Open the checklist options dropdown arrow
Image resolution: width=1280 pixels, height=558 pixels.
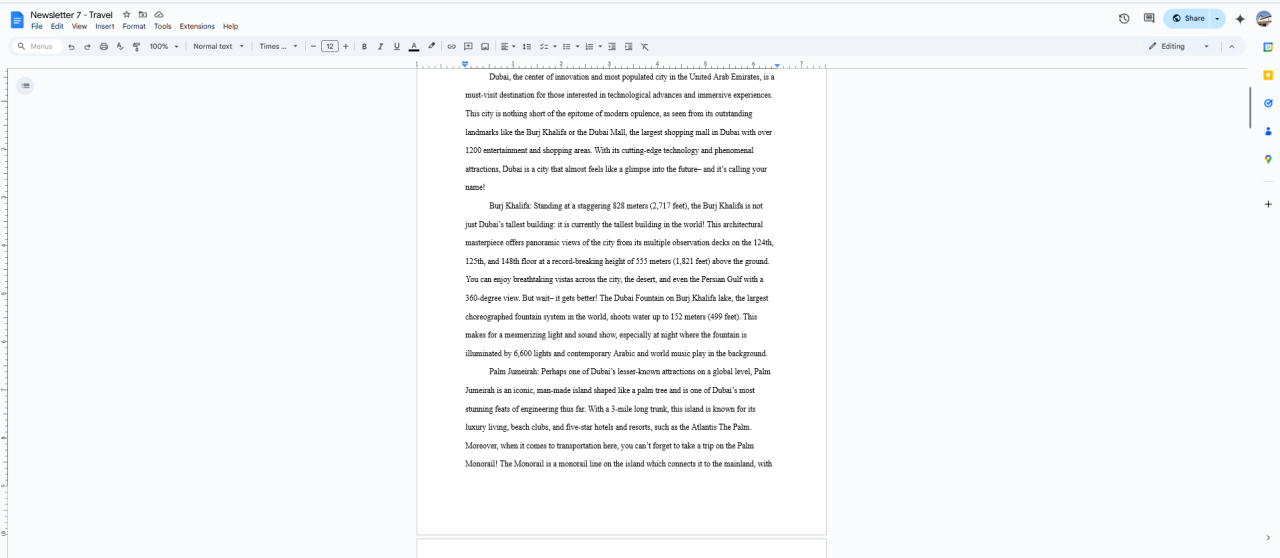(555, 47)
